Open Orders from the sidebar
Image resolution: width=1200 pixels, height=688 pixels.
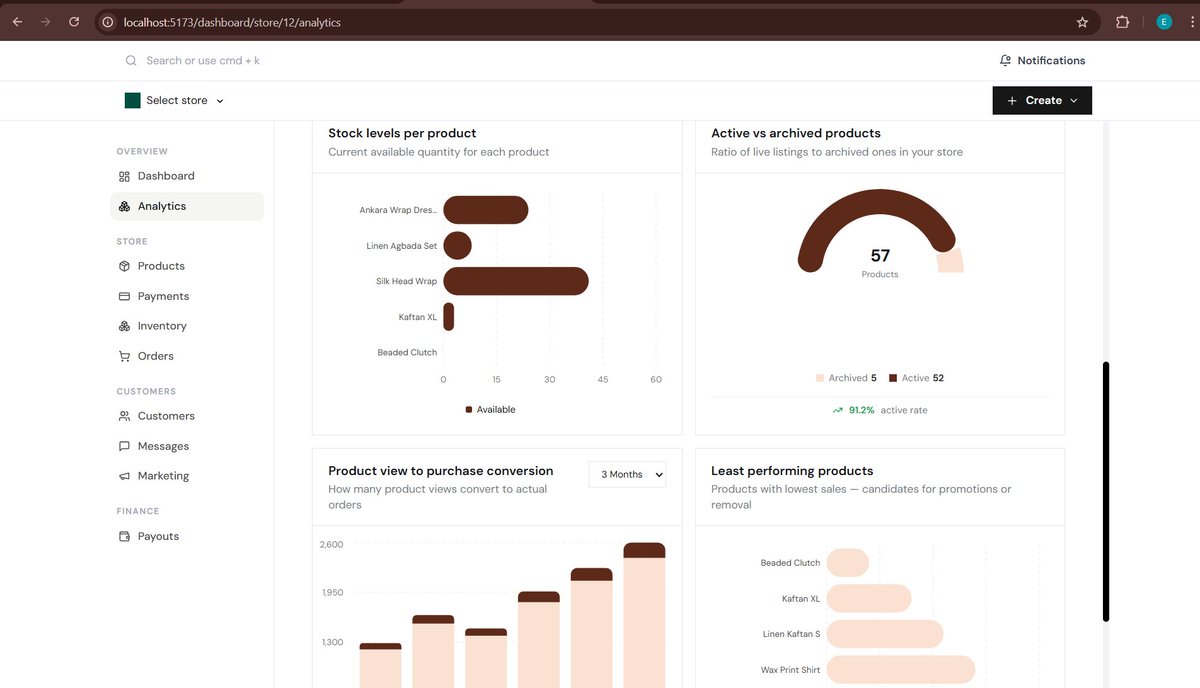(x=187, y=356)
